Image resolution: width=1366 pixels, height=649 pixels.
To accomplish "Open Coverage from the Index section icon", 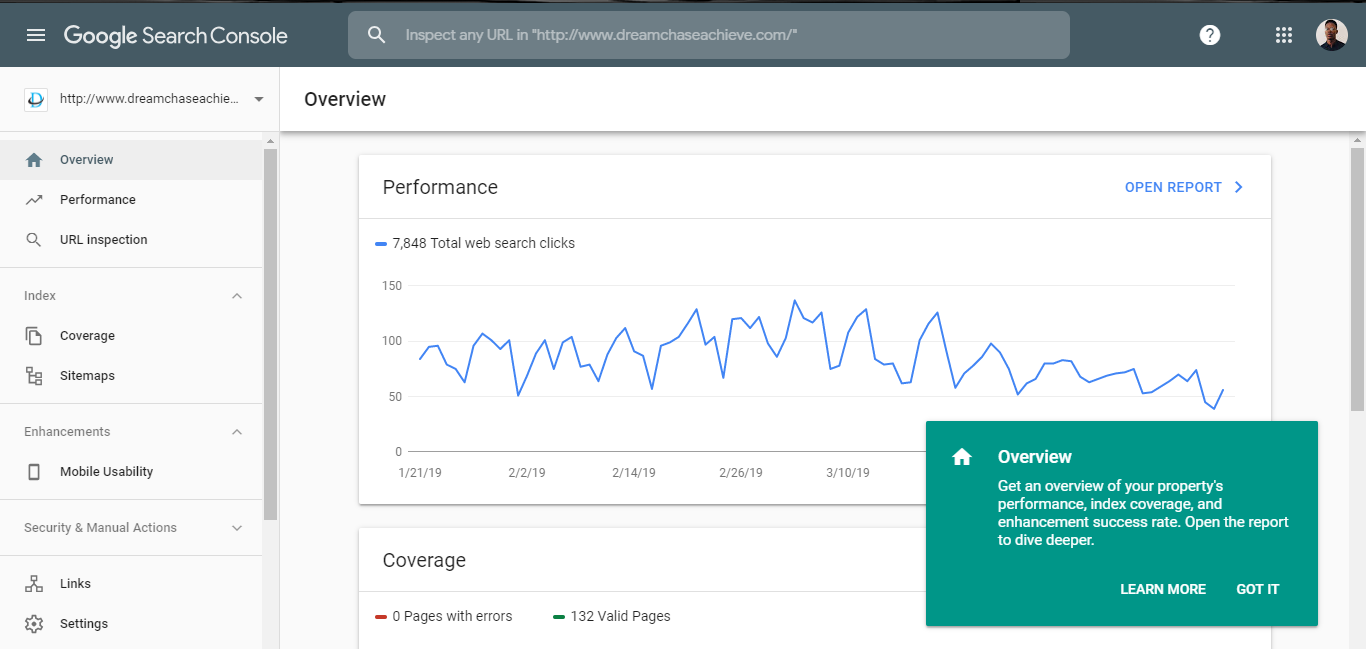I will click(x=35, y=335).
